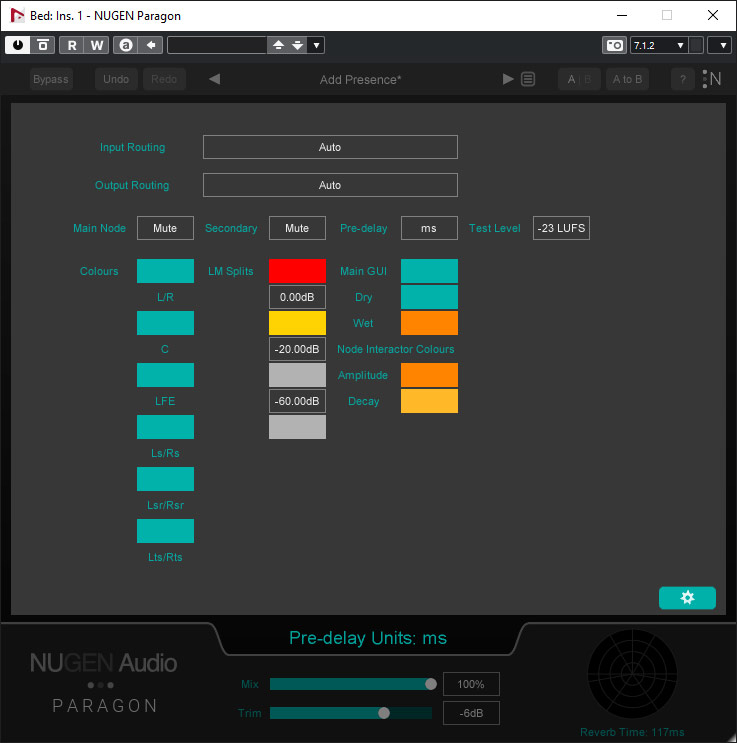Open the Output Routing Auto dropdown

330,185
